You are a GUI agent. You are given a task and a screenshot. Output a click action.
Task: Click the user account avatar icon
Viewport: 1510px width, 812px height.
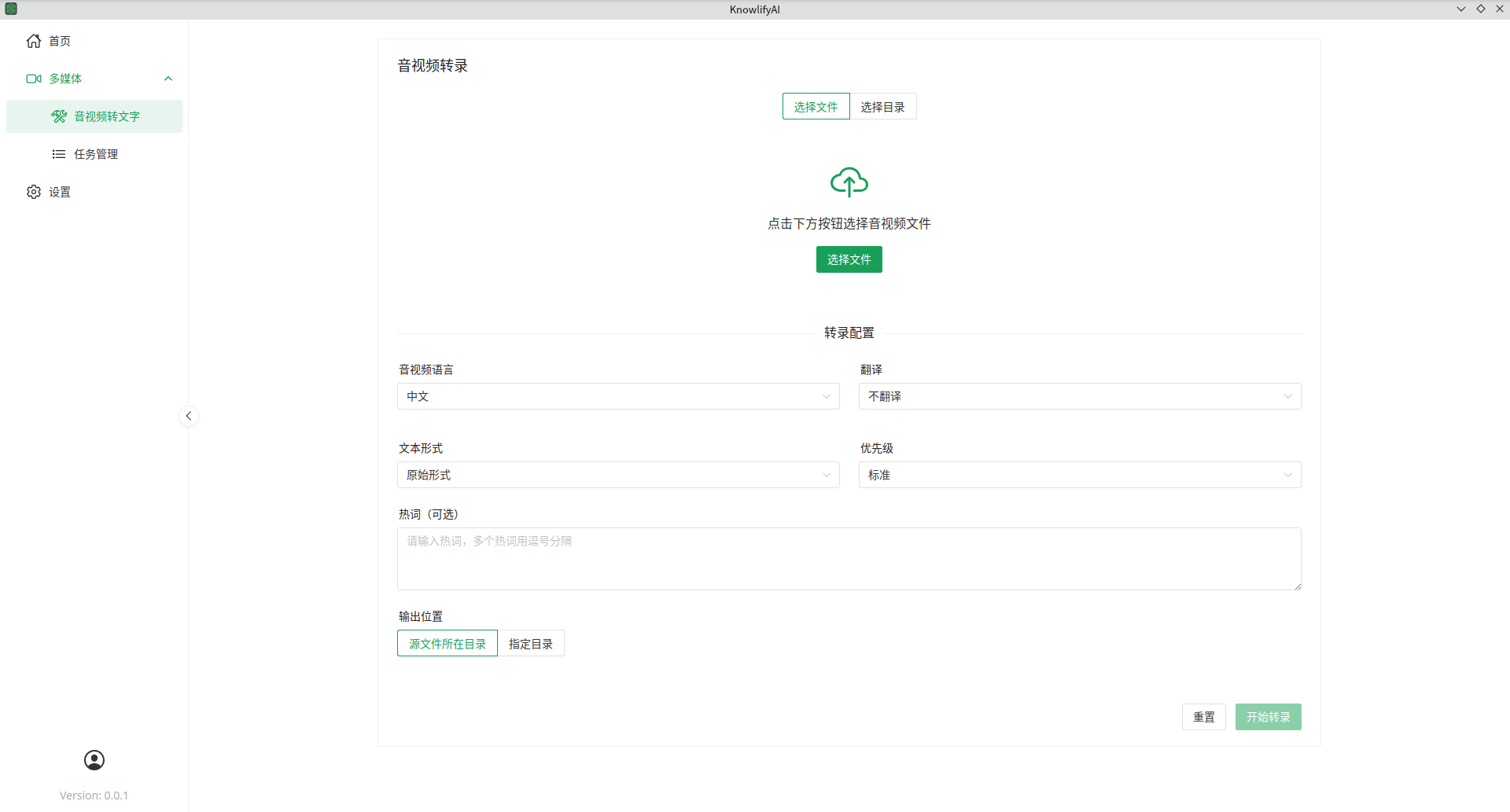[94, 760]
